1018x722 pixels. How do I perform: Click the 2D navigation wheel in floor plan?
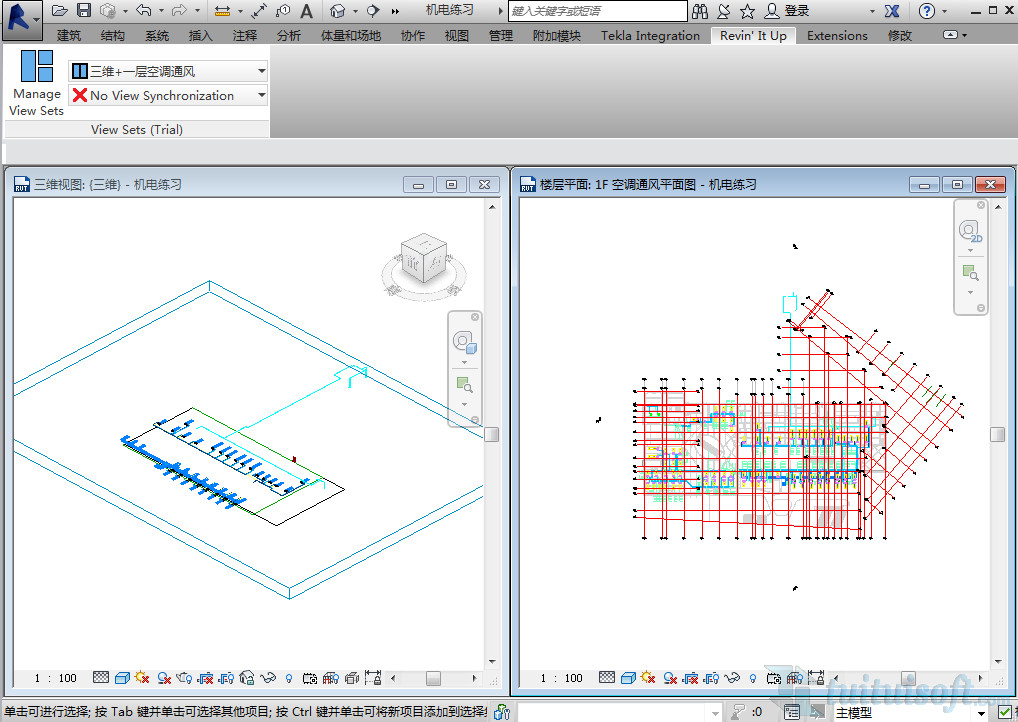click(969, 231)
